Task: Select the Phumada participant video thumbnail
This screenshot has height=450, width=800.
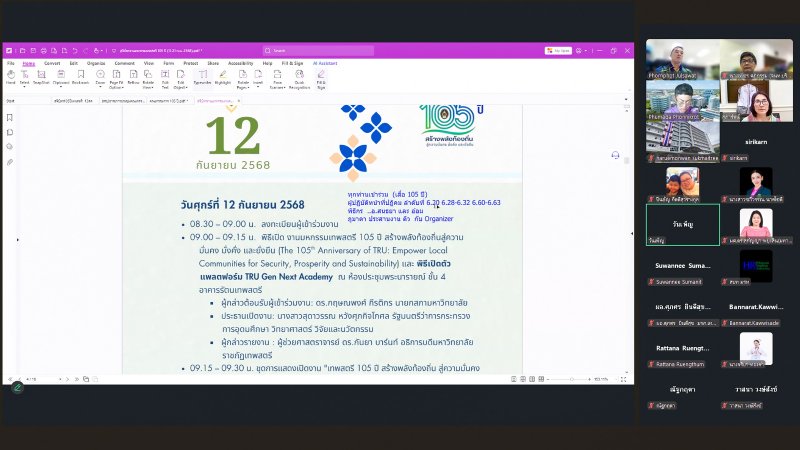Action: [683, 101]
